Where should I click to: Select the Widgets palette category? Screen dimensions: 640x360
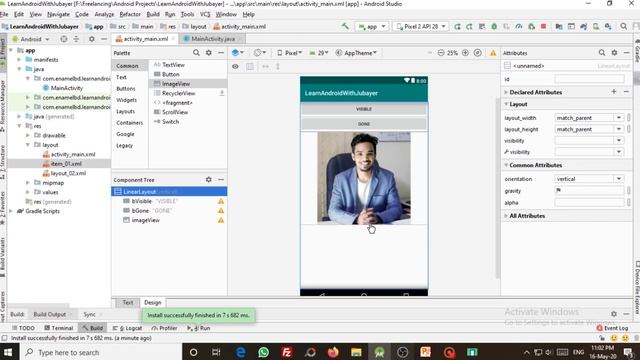tap(127, 100)
